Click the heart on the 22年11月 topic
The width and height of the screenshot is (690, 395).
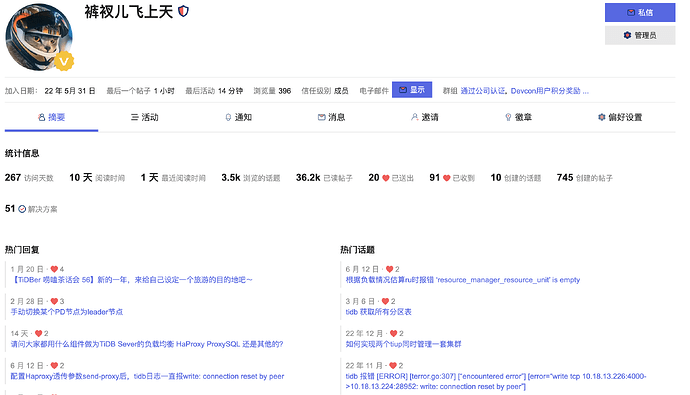(x=393, y=366)
